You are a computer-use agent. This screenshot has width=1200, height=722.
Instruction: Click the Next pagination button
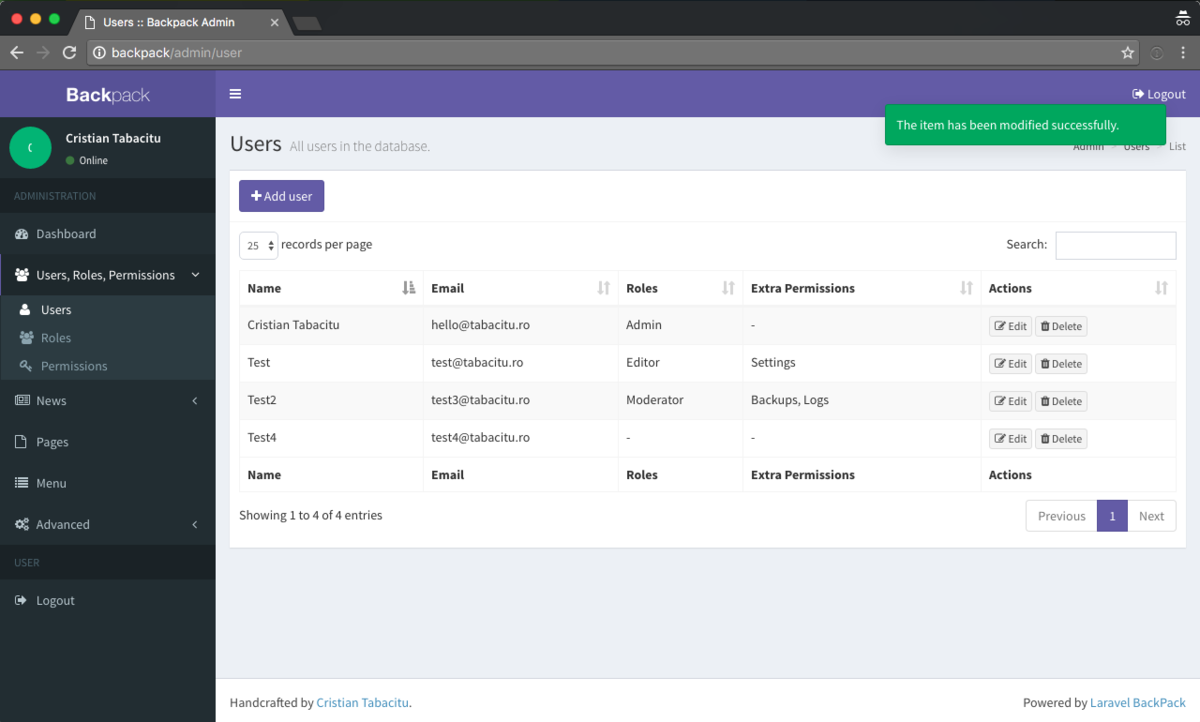pyautogui.click(x=1152, y=515)
